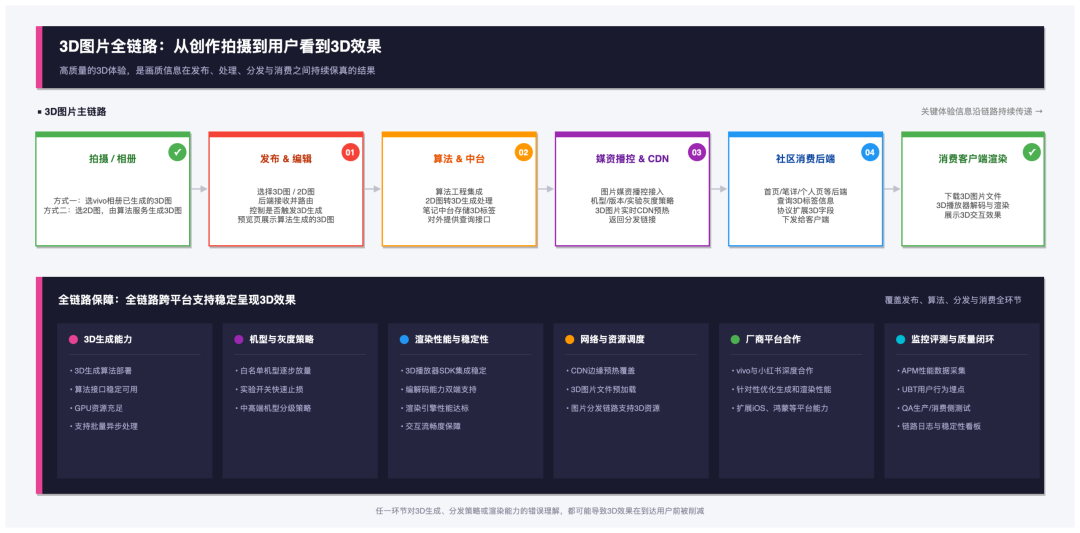The image size is (1080, 533).
Task: Click the 全链路保障 section heading
Action: (x=178, y=300)
